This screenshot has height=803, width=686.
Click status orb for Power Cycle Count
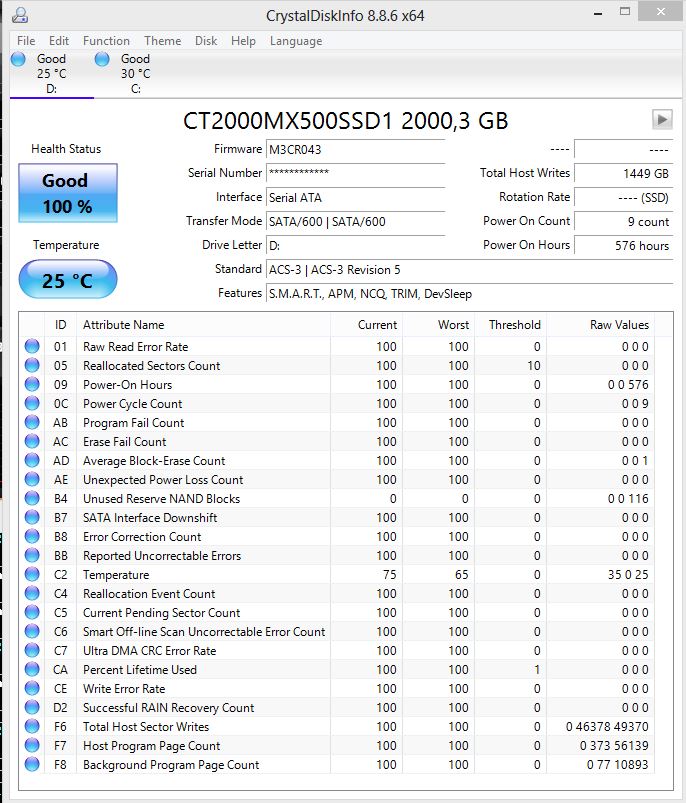coord(32,403)
